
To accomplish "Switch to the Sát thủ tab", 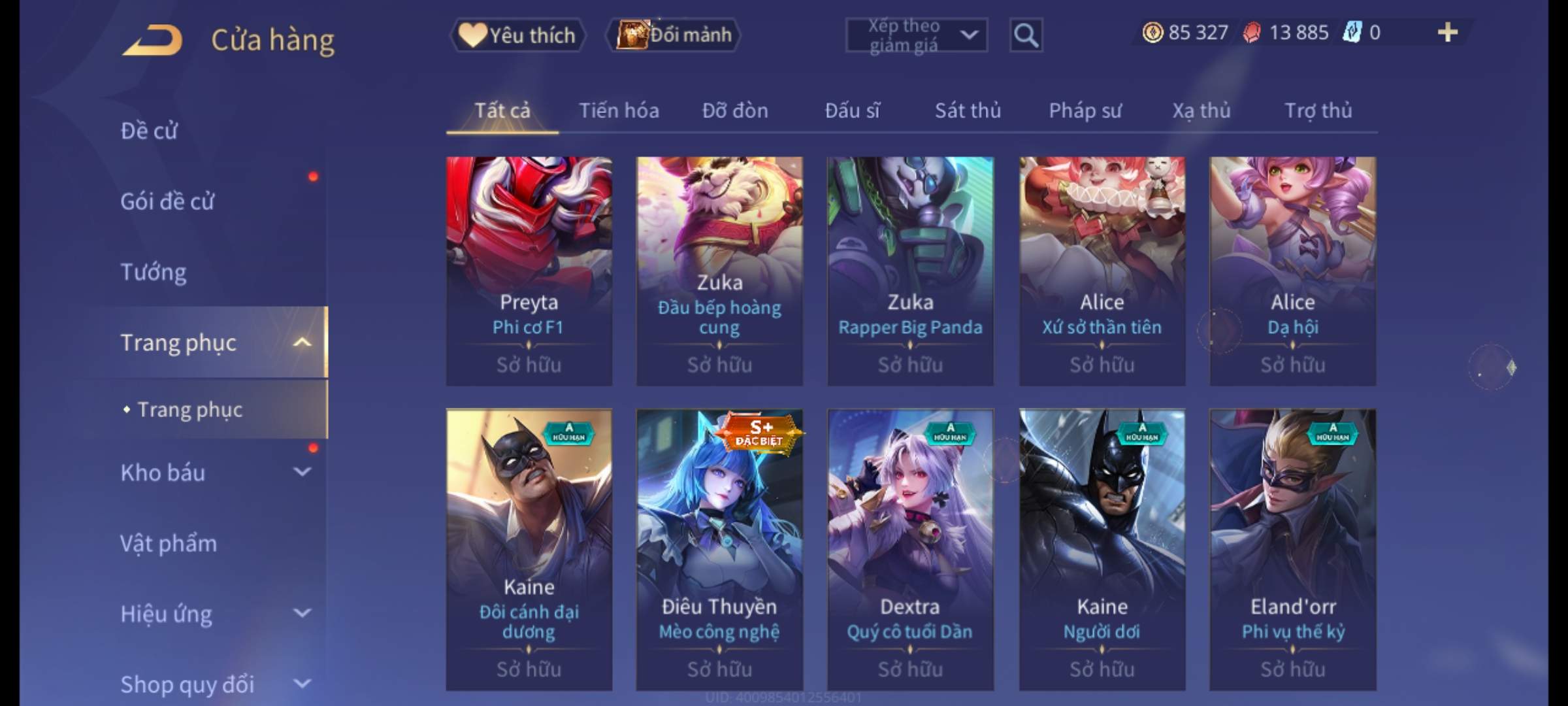I will 968,110.
